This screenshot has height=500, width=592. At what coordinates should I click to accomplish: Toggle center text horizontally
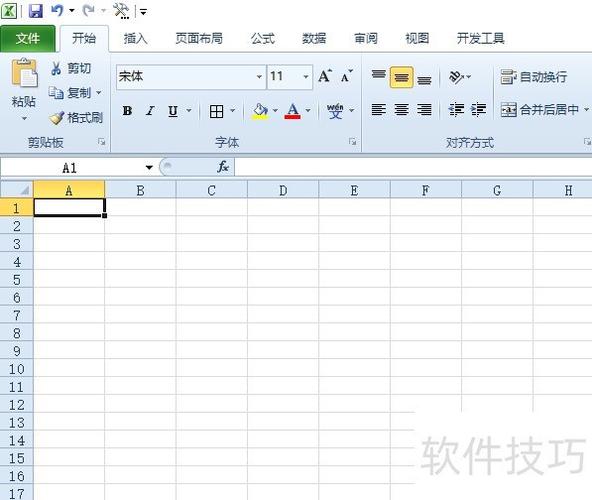pyautogui.click(x=401, y=110)
